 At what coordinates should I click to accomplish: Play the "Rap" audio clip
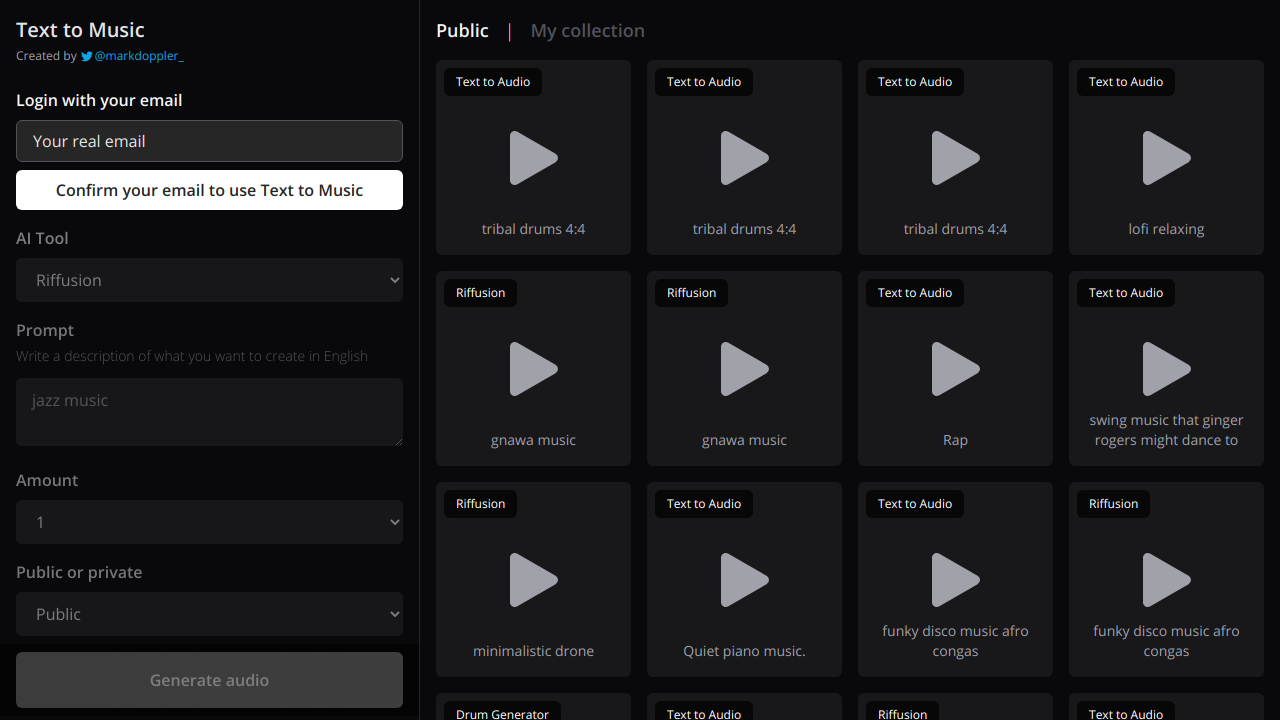pos(955,369)
